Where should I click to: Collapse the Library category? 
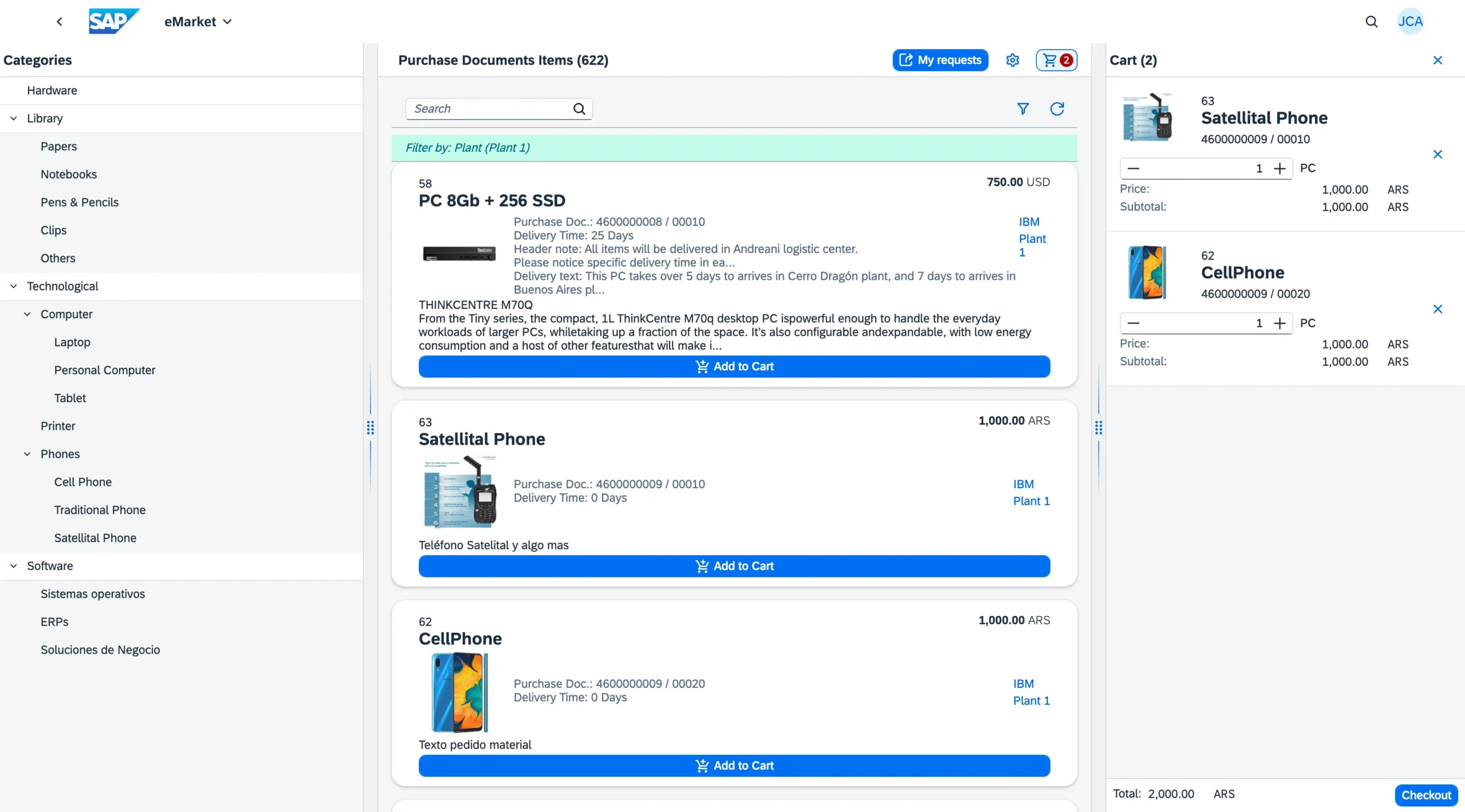pos(13,118)
